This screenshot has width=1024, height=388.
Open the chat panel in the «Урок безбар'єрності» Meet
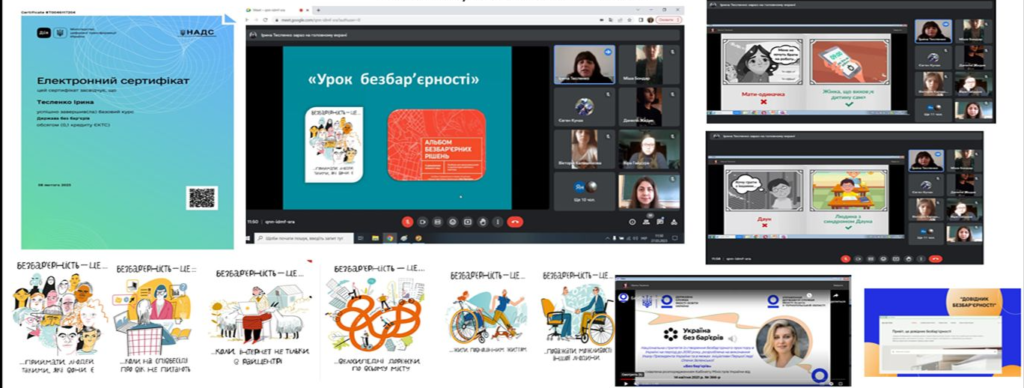click(x=660, y=221)
